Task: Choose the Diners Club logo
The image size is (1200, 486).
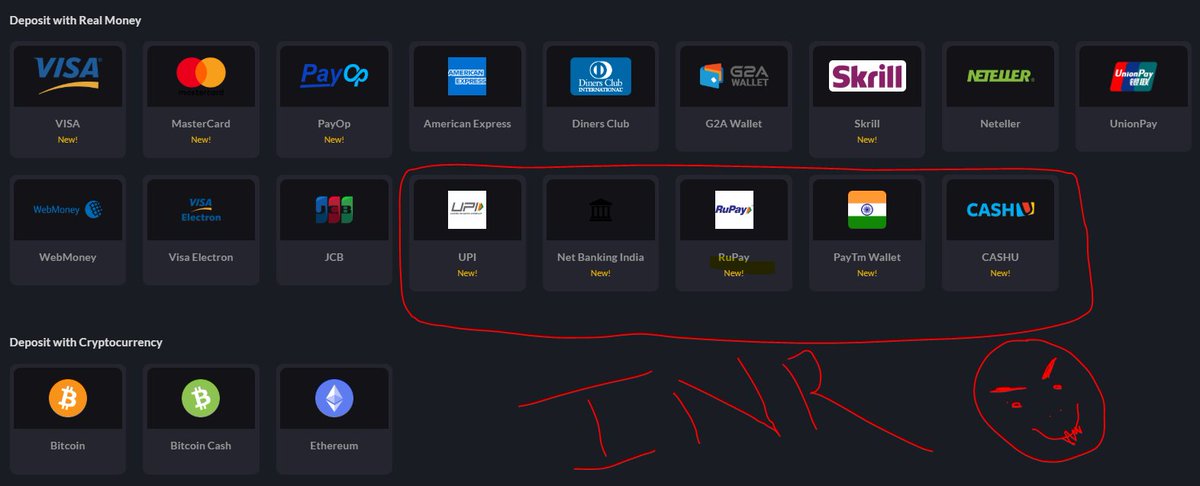Action: coord(600,76)
